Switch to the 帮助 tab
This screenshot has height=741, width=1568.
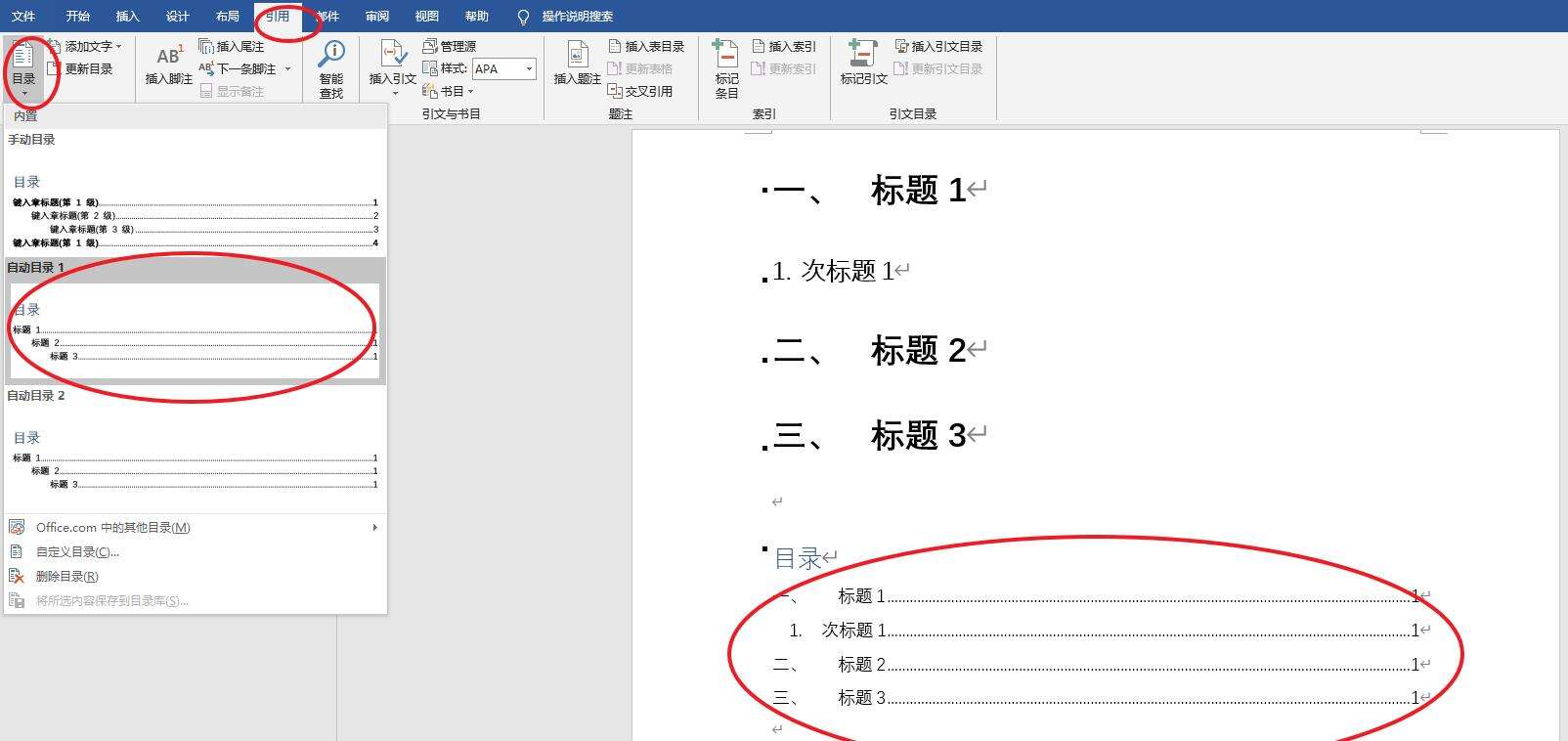coord(477,17)
